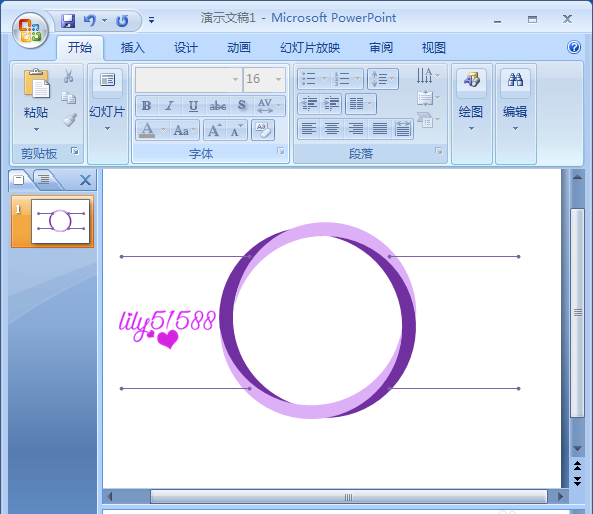Open the font size dropdown showing 16

point(278,79)
